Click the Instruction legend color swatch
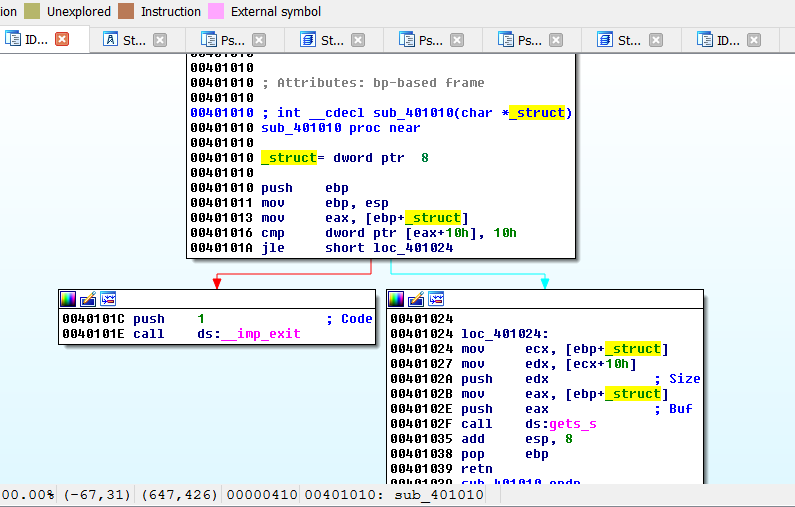The image size is (795, 507). (x=126, y=12)
